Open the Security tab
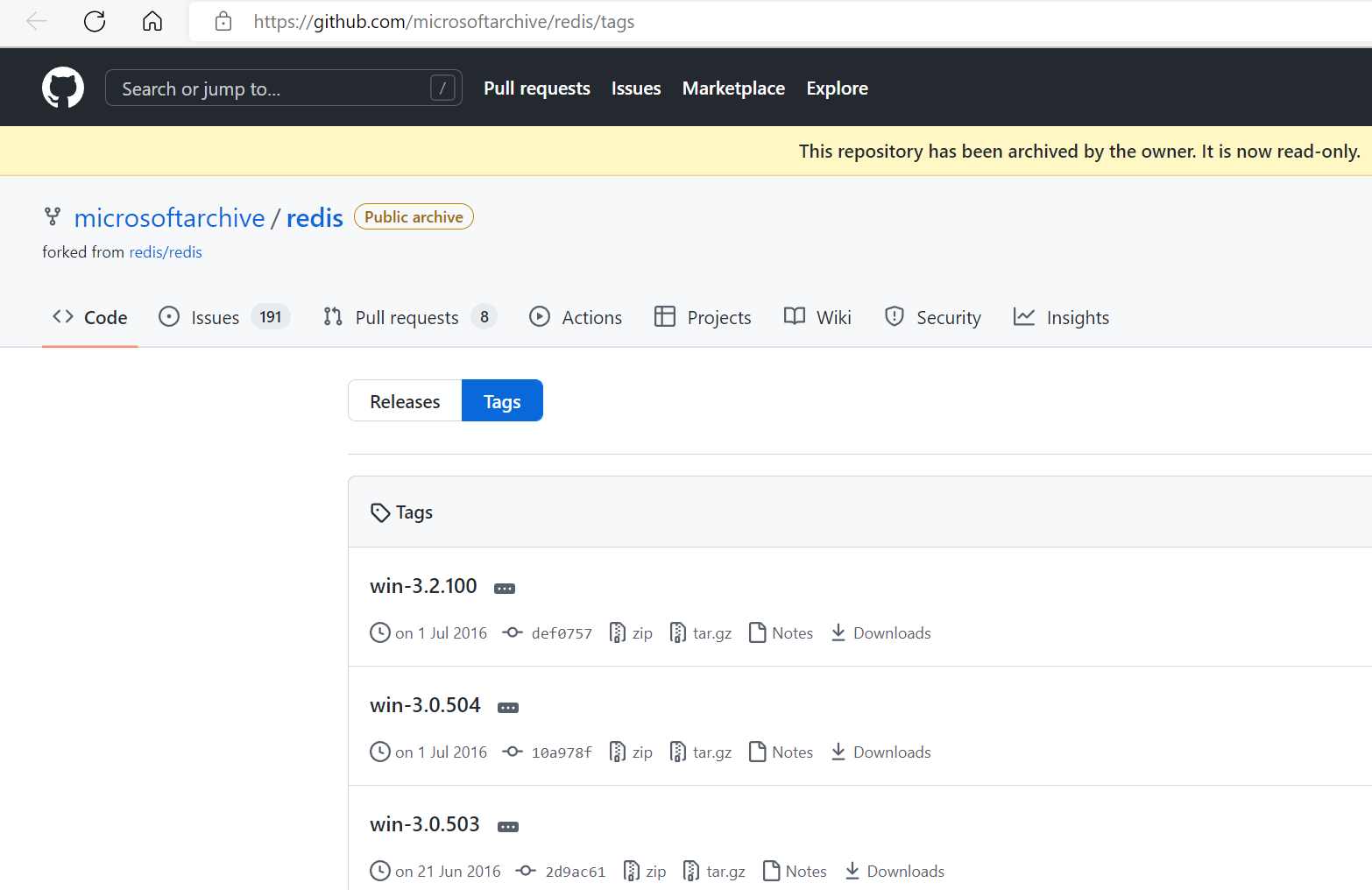 (933, 317)
